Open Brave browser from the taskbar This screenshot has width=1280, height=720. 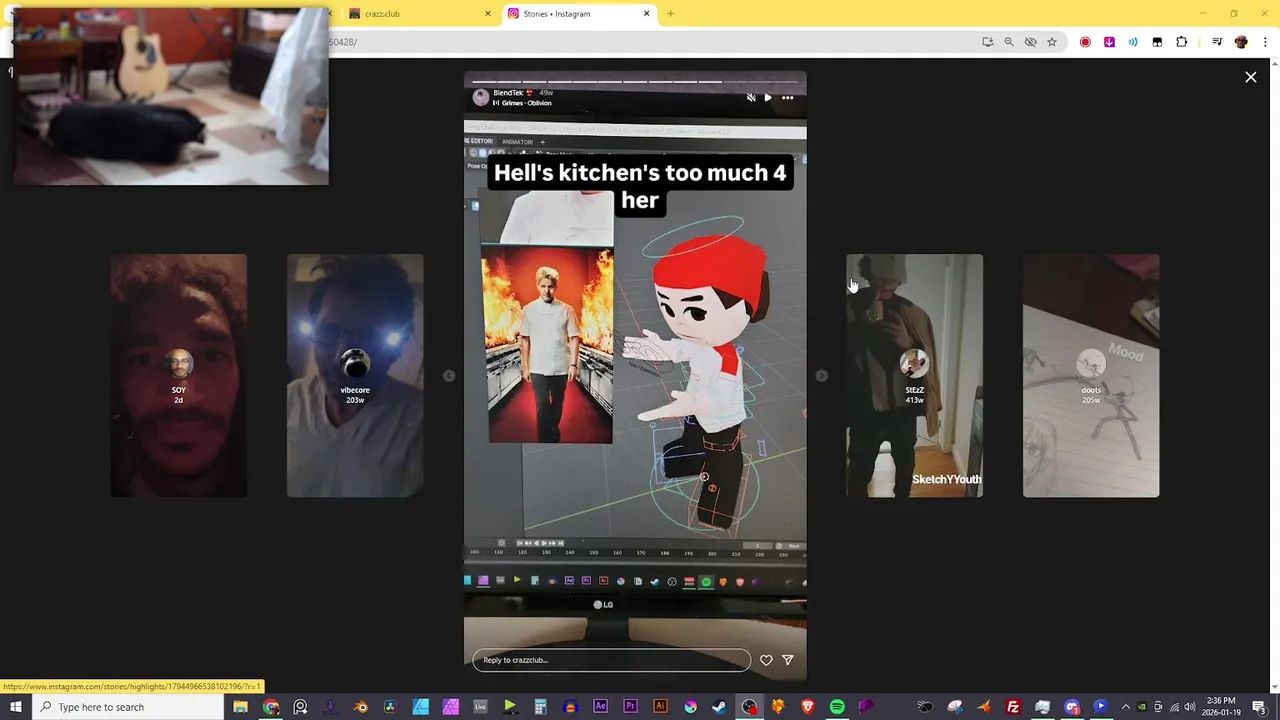(808, 707)
